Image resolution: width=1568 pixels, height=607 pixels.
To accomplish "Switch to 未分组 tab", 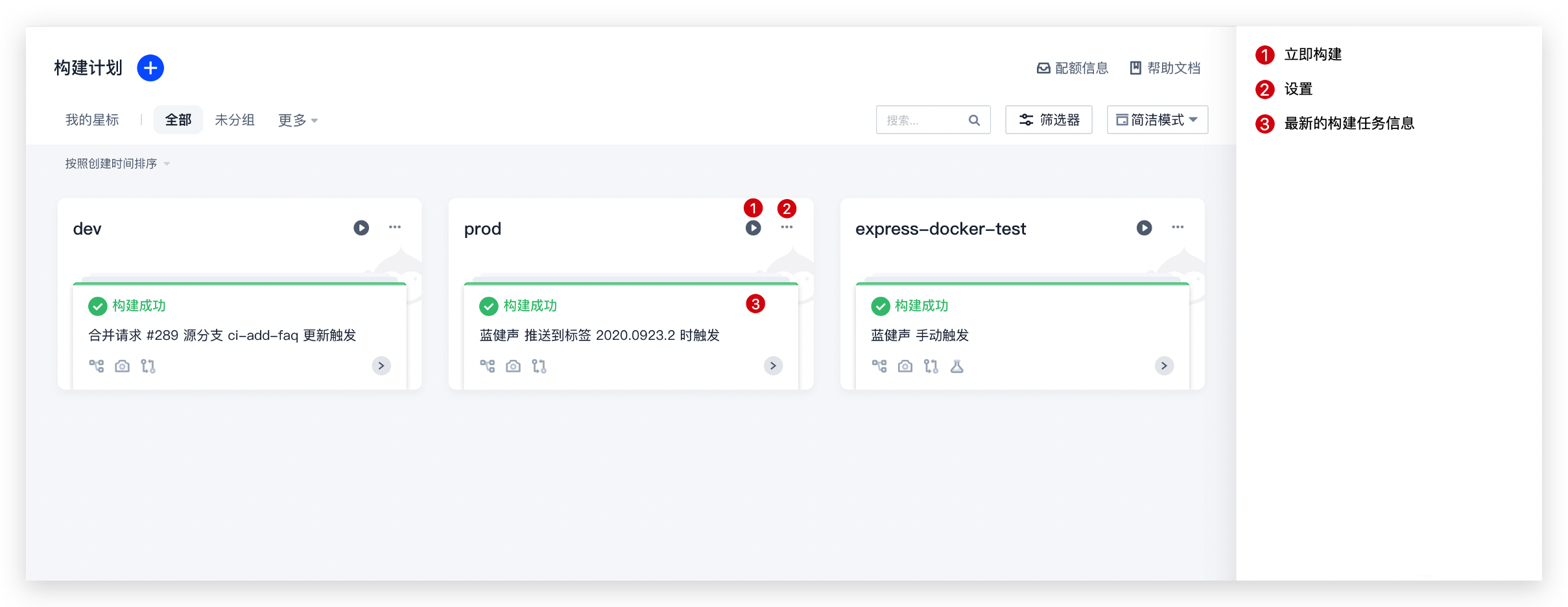I will [x=235, y=120].
